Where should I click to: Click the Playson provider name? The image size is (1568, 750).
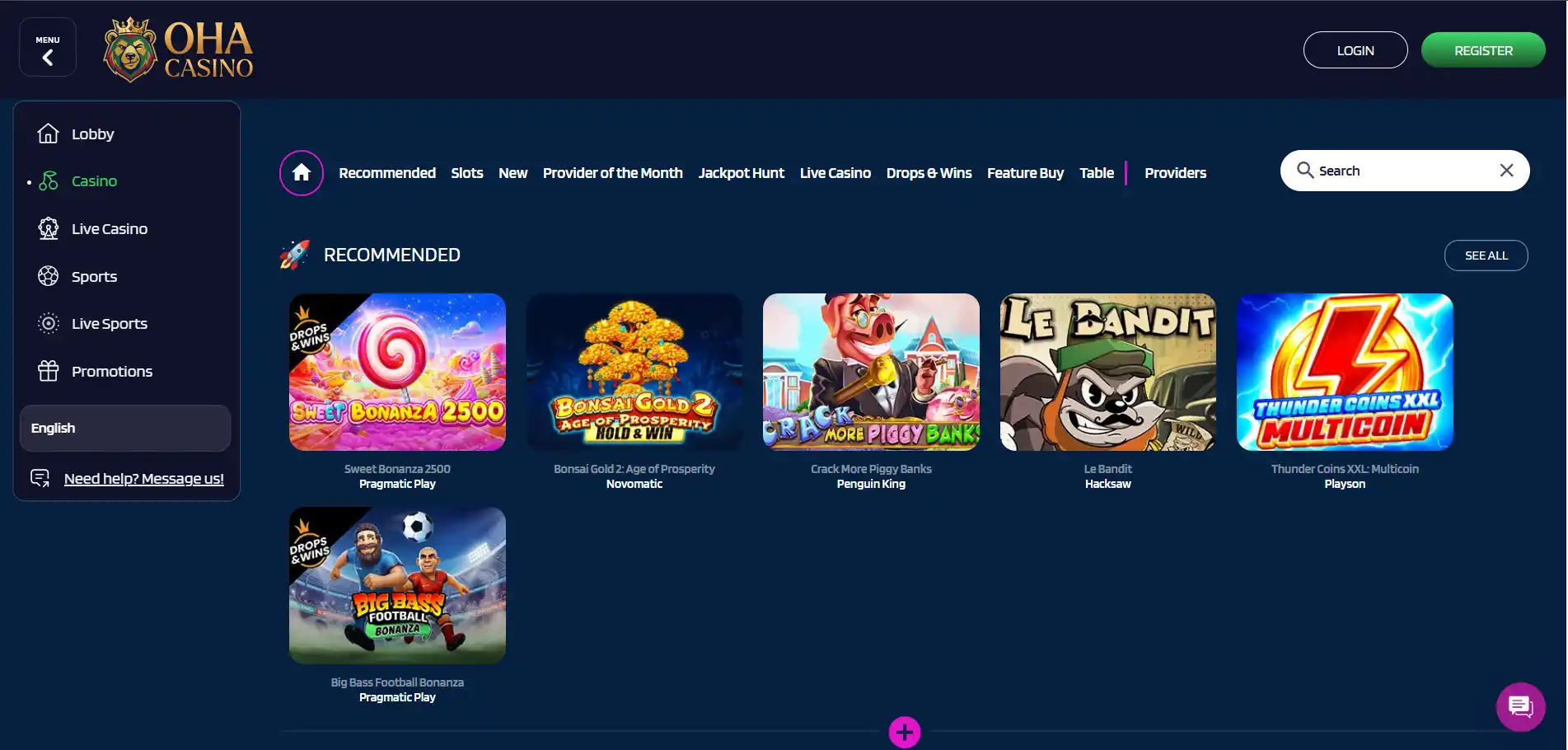1345,484
